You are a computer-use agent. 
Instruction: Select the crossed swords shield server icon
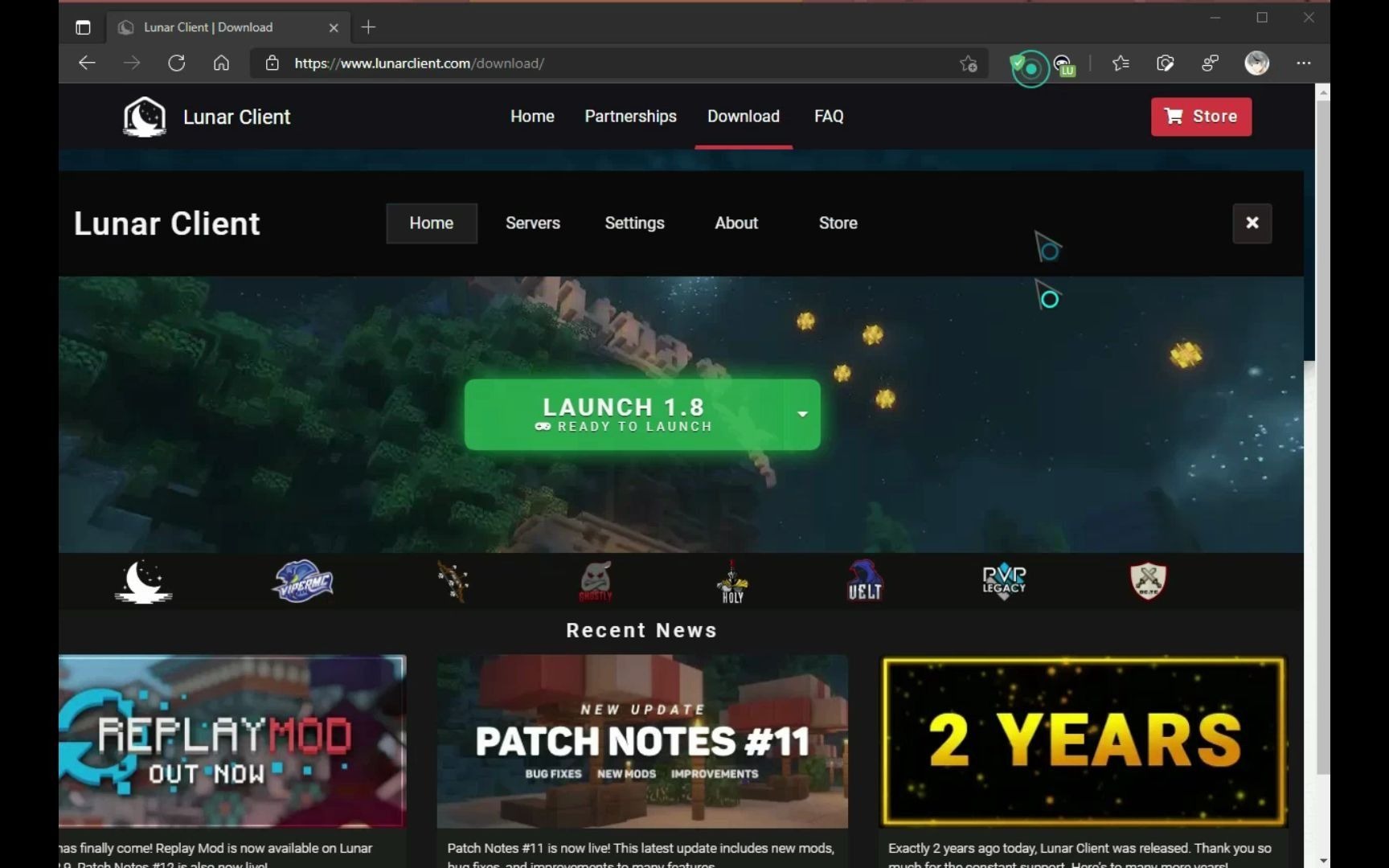pos(1148,580)
